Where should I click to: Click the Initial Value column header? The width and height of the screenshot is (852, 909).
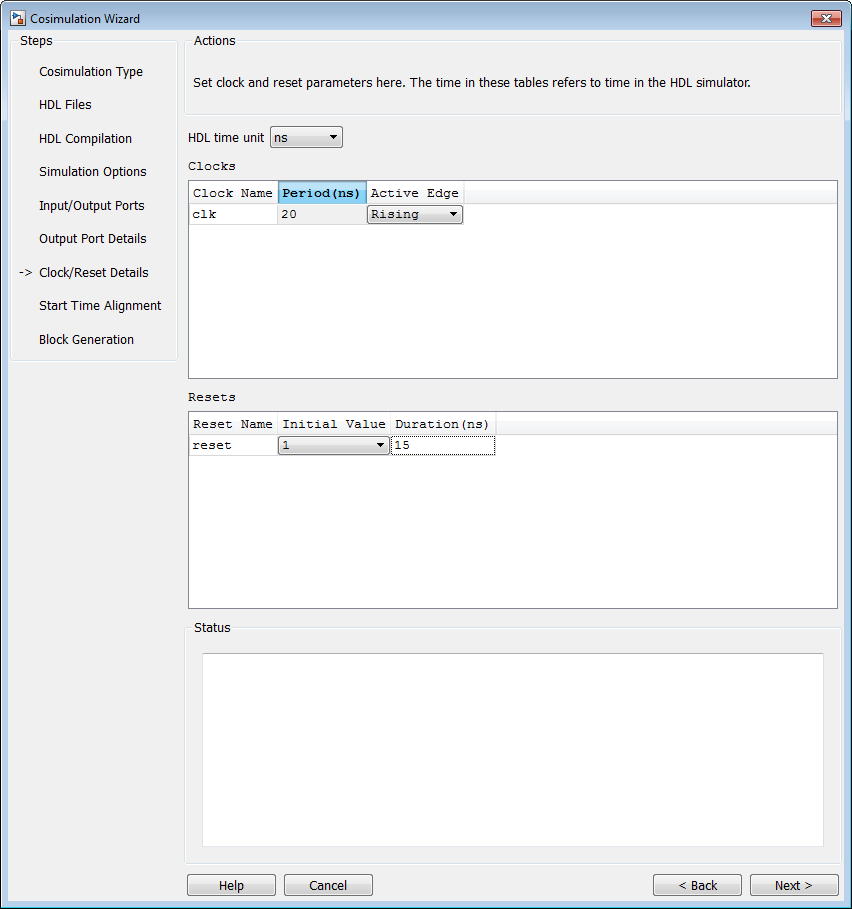point(334,424)
